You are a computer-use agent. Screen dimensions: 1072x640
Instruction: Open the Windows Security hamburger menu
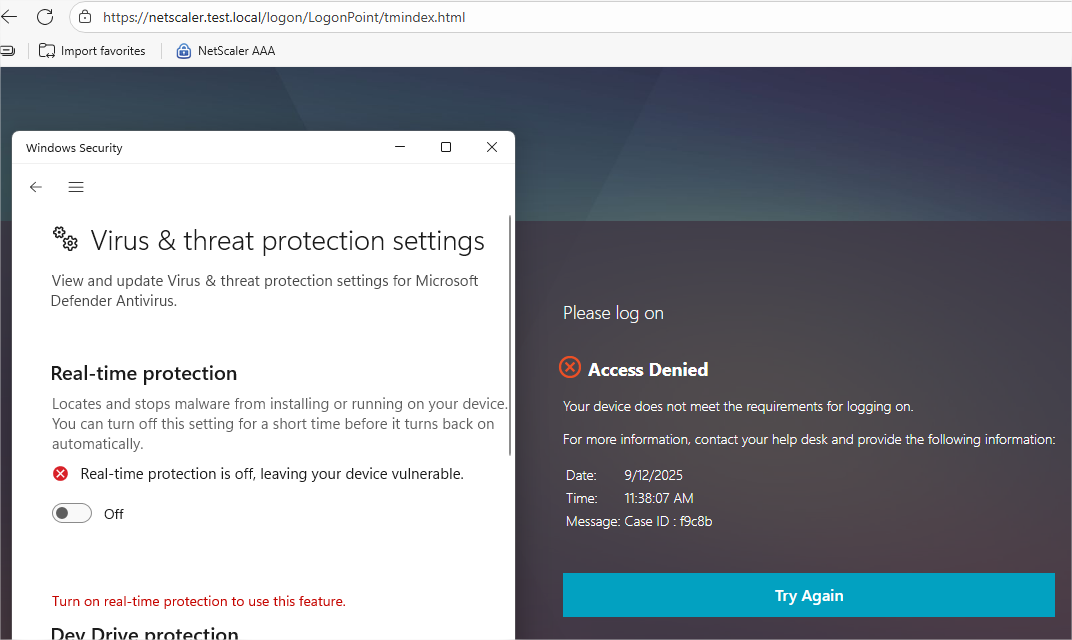pyautogui.click(x=76, y=187)
